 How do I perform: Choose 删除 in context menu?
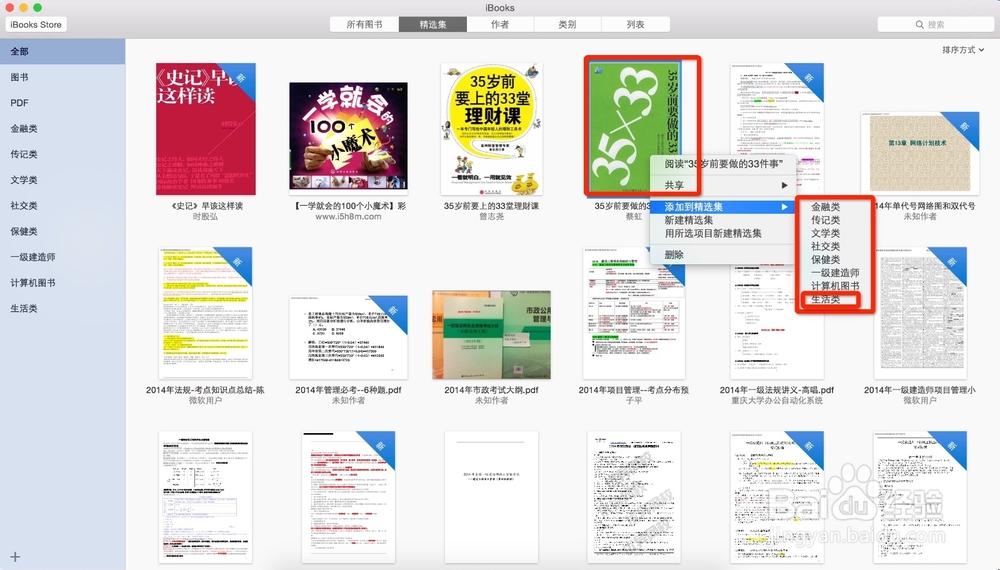(723, 254)
